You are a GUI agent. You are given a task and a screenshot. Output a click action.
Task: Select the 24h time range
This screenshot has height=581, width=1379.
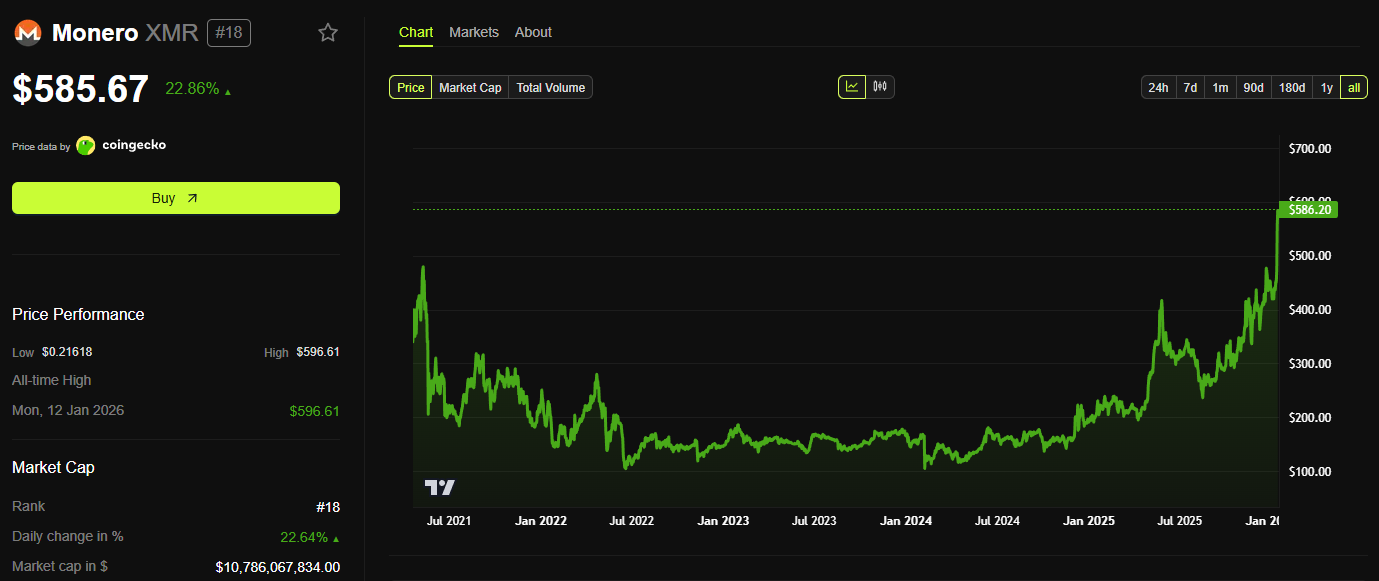tap(1158, 87)
